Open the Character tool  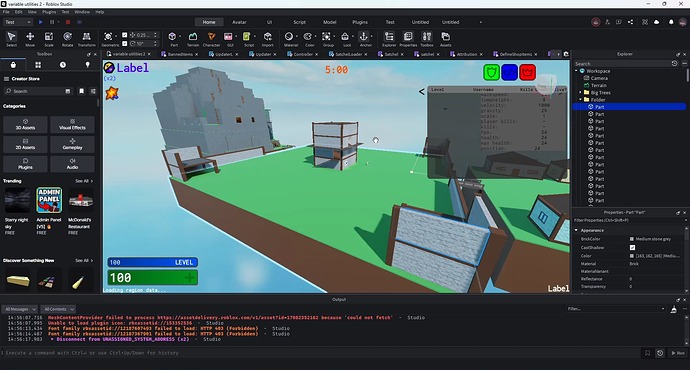click(x=211, y=39)
